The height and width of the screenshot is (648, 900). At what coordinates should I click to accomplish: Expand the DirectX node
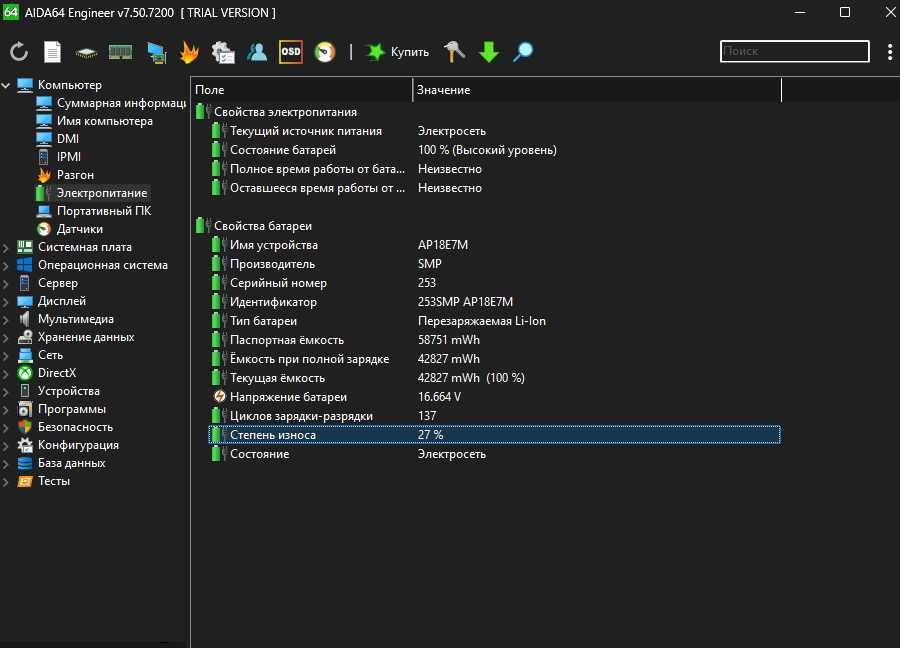(x=6, y=373)
